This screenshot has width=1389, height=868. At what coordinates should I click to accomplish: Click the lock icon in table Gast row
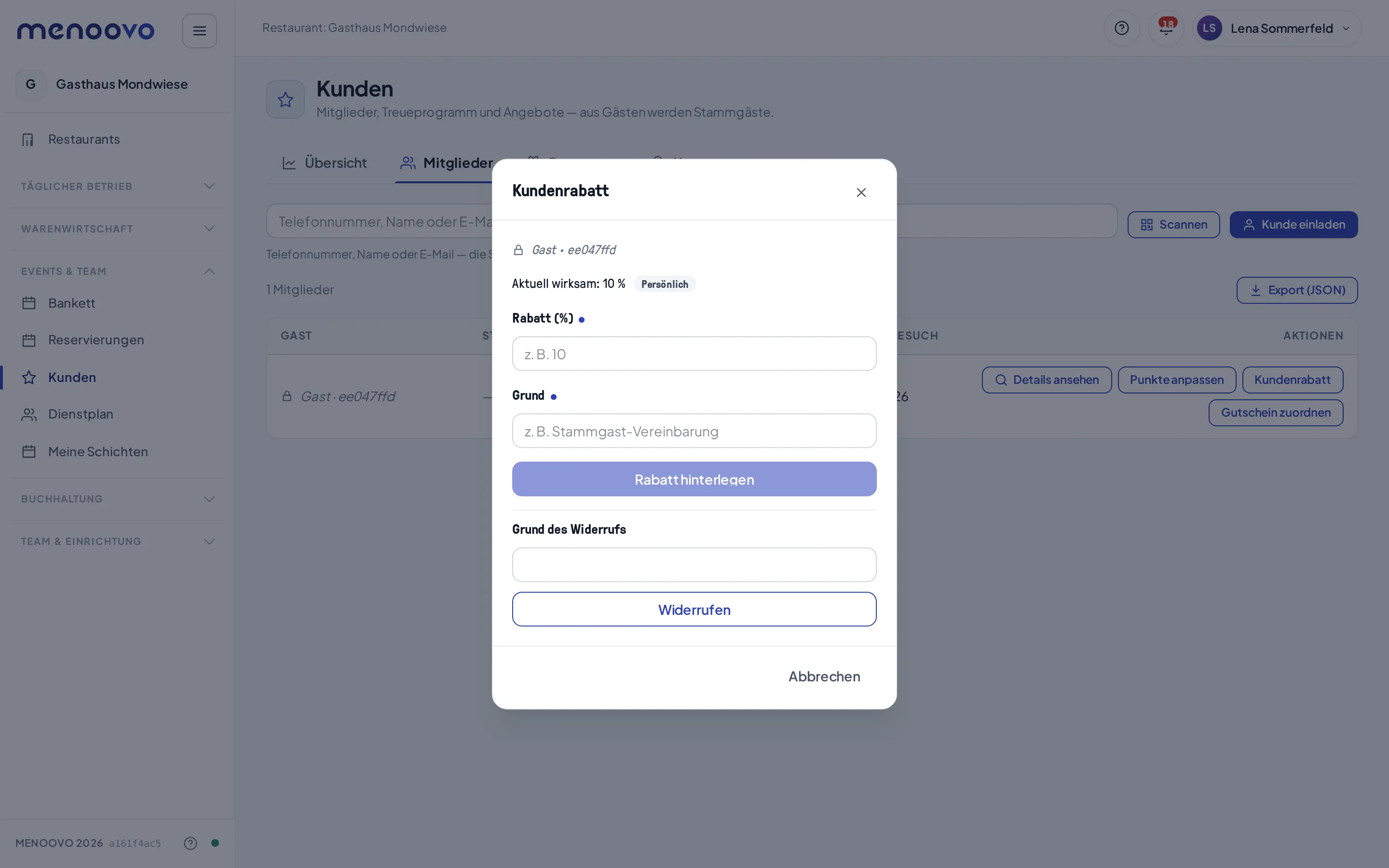(287, 396)
